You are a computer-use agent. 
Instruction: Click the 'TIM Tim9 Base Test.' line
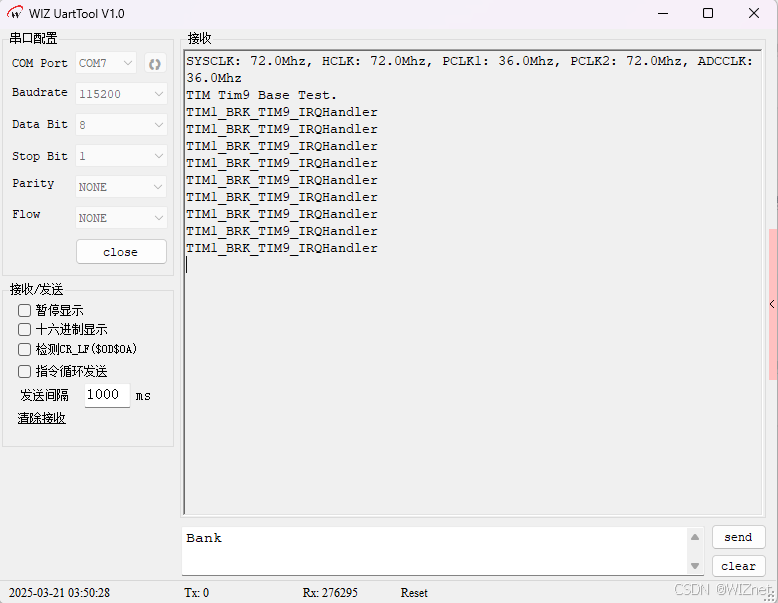pos(261,95)
